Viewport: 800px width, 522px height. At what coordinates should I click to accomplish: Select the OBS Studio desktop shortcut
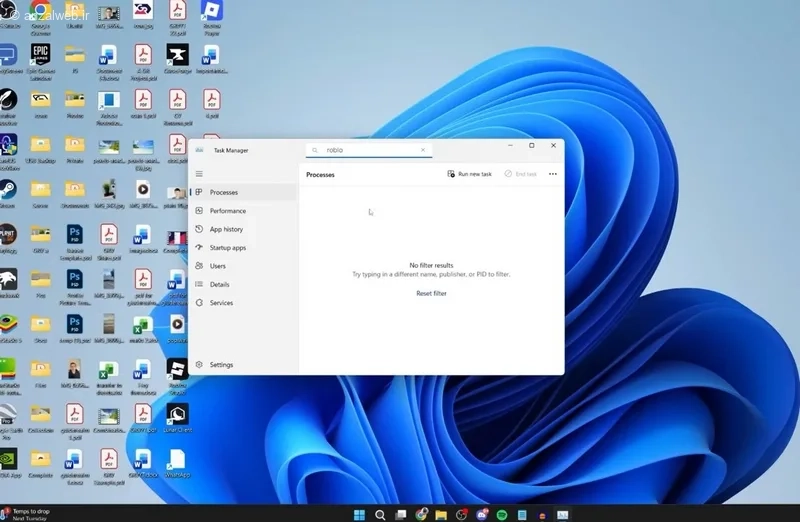point(8,14)
